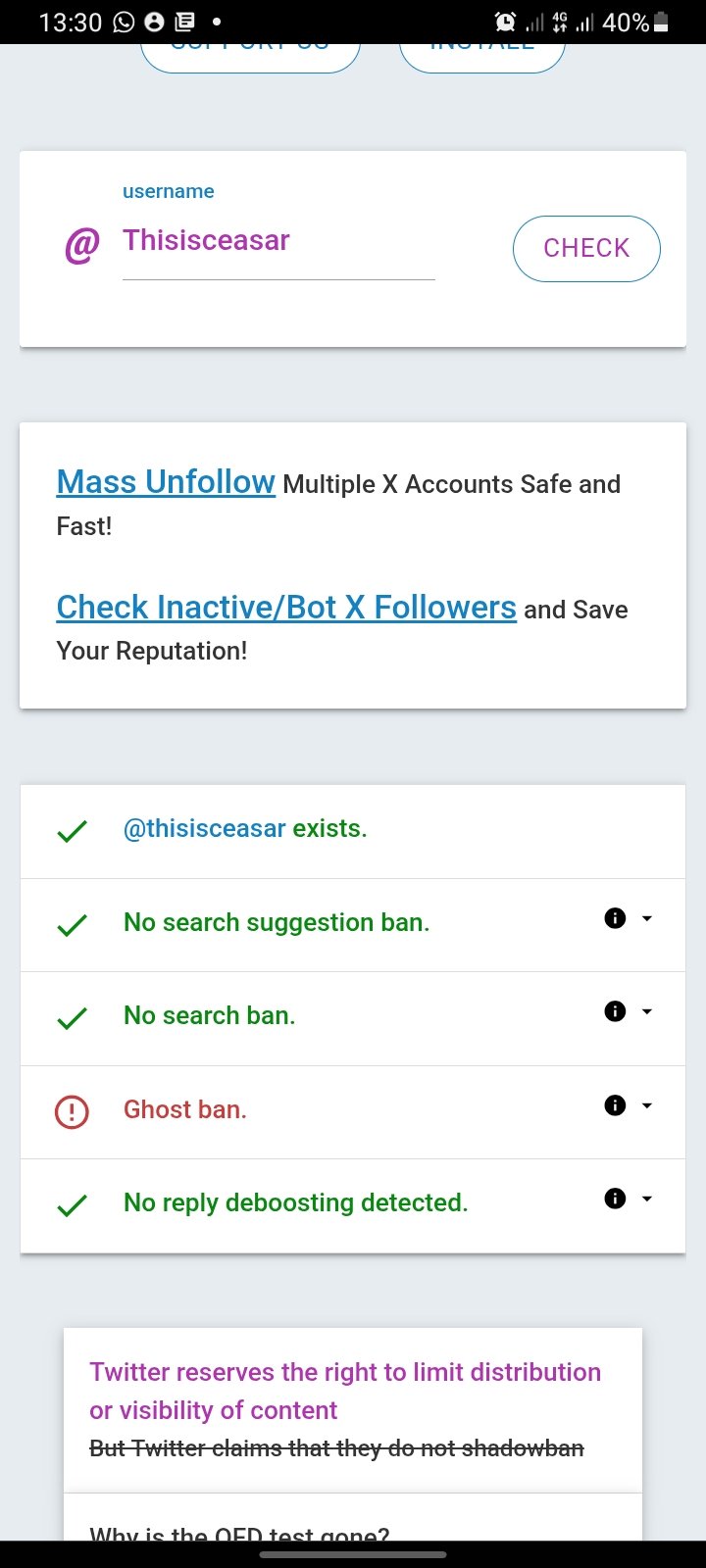Tap the alarm icon in status bar
The height and width of the screenshot is (1568, 706).
click(x=505, y=22)
